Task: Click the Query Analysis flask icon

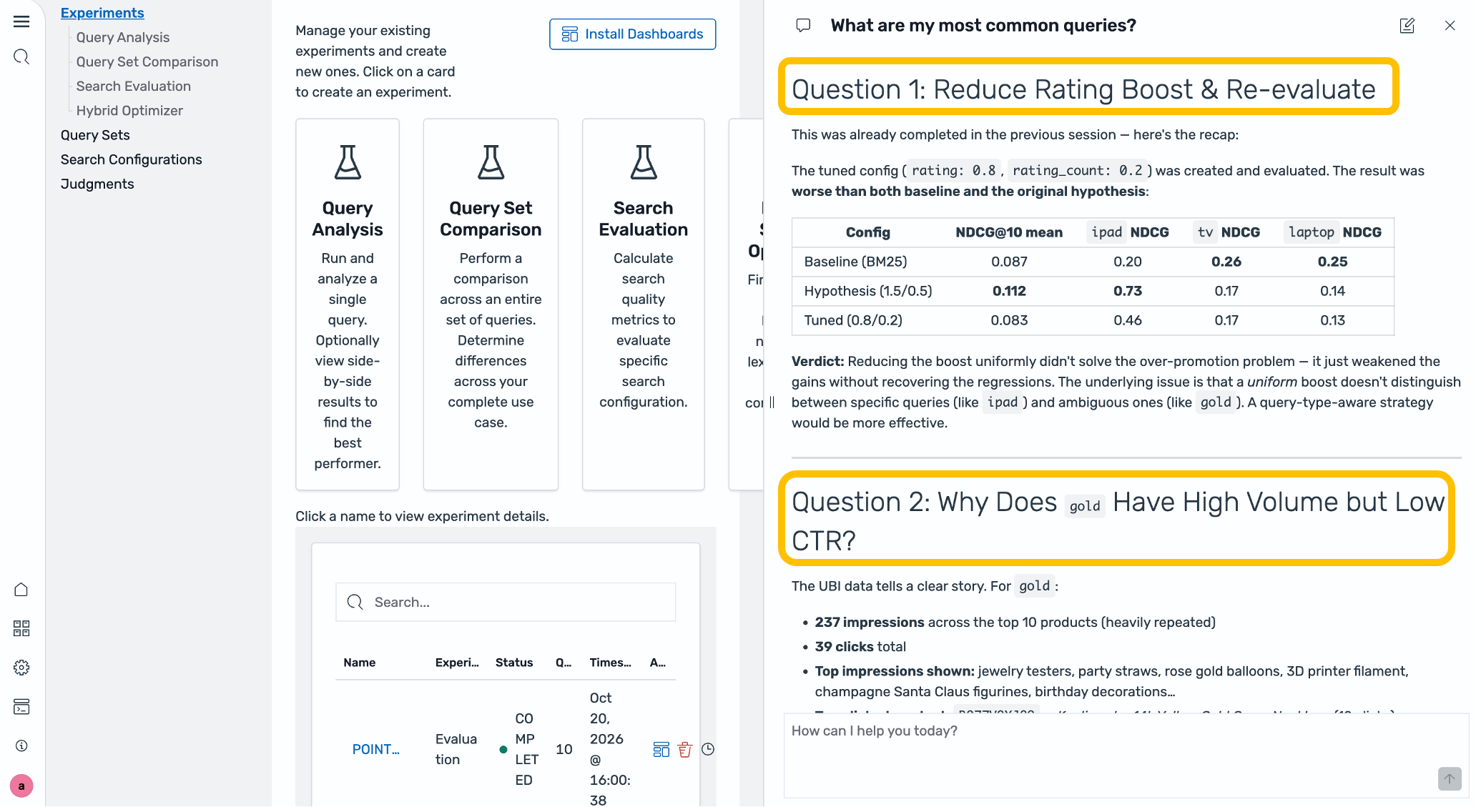Action: [x=348, y=162]
